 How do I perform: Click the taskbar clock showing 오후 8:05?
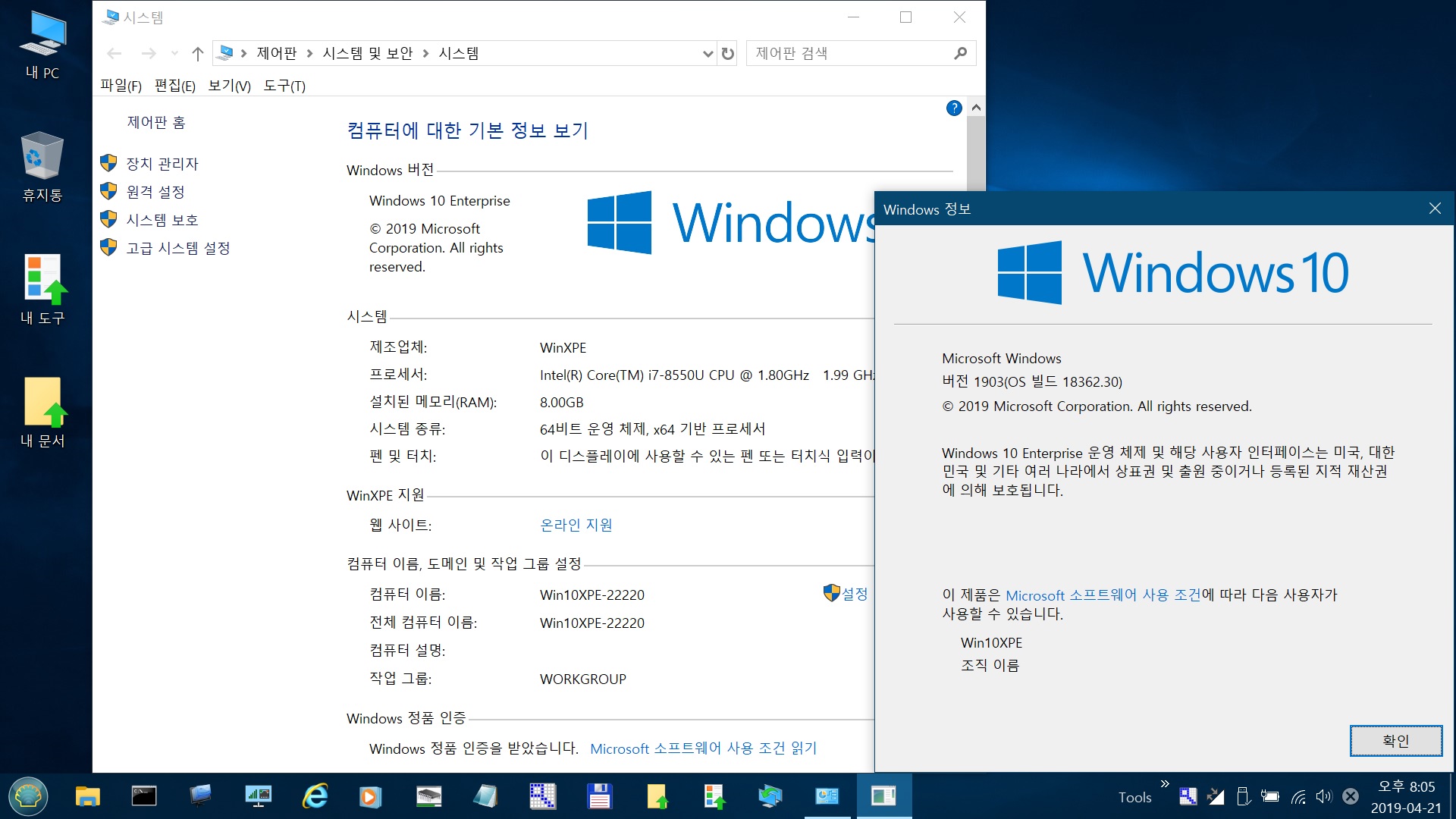tap(1406, 796)
